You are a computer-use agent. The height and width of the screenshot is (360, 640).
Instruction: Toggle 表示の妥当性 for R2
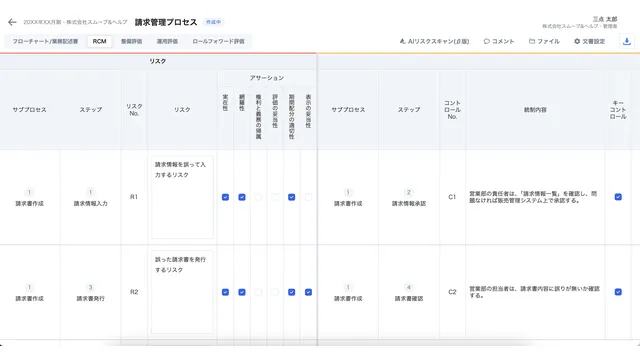pos(308,292)
